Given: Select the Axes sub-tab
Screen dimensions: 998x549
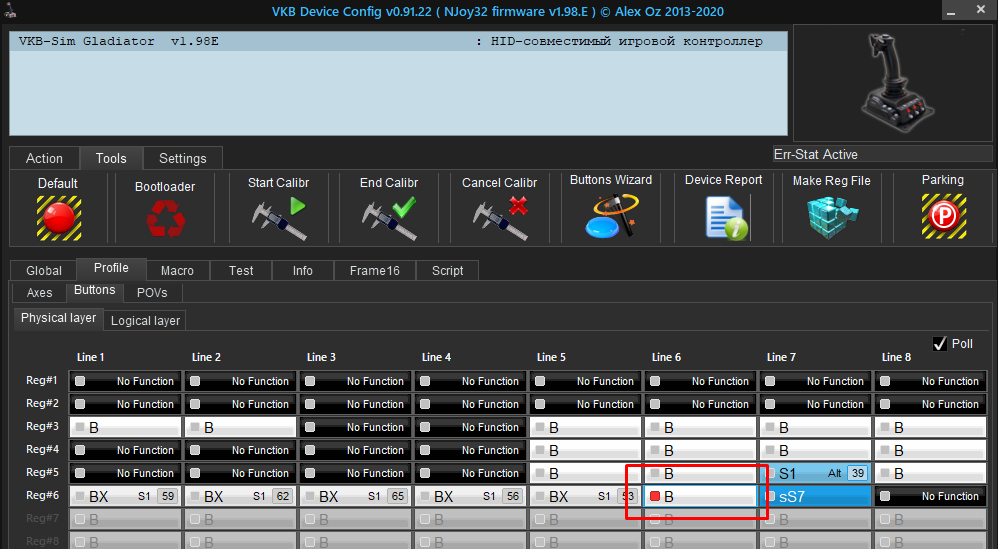Looking at the screenshot, I should (39, 293).
